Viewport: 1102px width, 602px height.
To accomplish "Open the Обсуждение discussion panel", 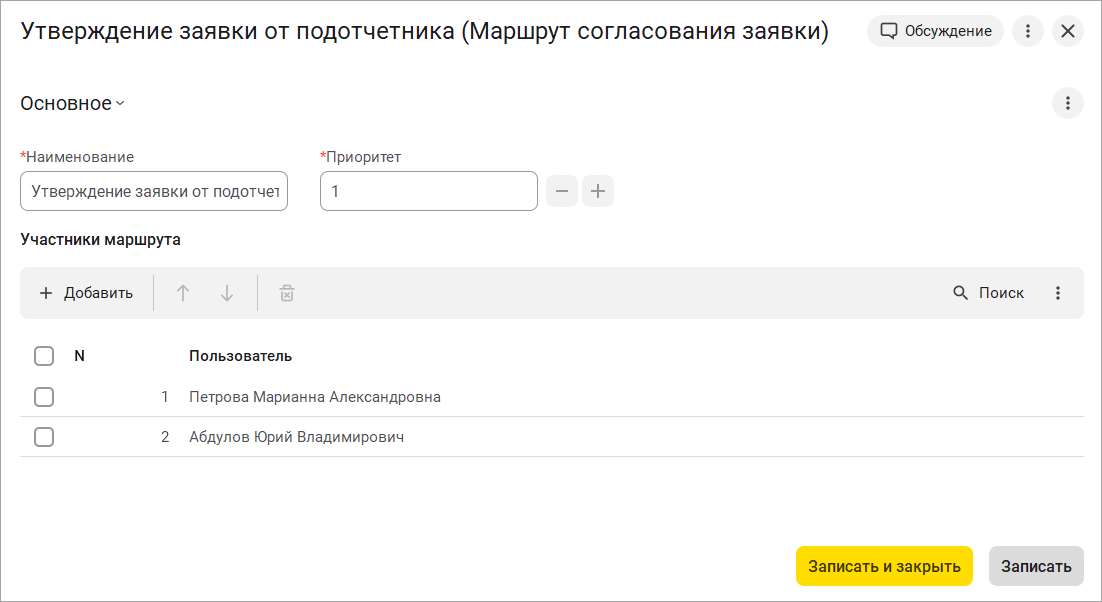I will [935, 31].
